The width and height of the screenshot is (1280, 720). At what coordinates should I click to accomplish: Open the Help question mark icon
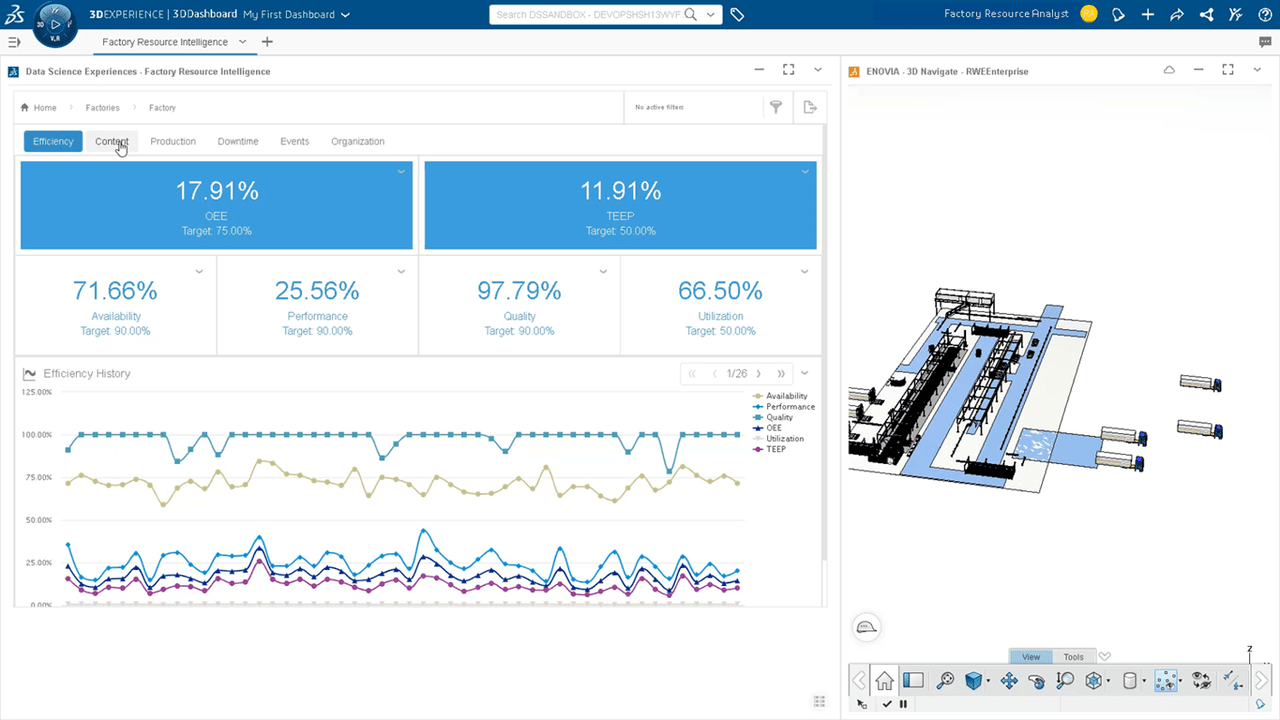1265,15
